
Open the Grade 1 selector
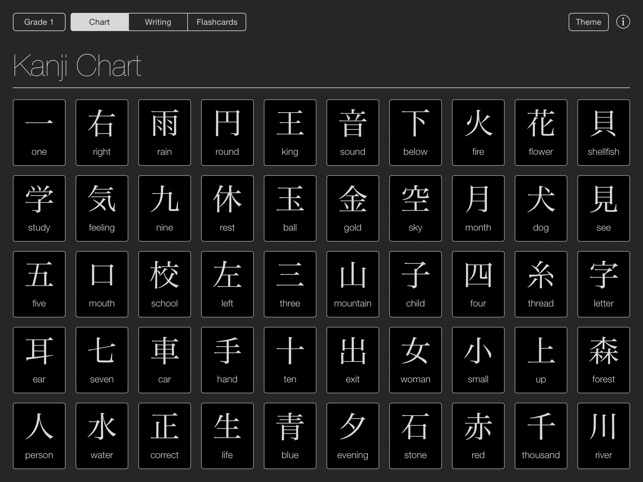pos(39,22)
